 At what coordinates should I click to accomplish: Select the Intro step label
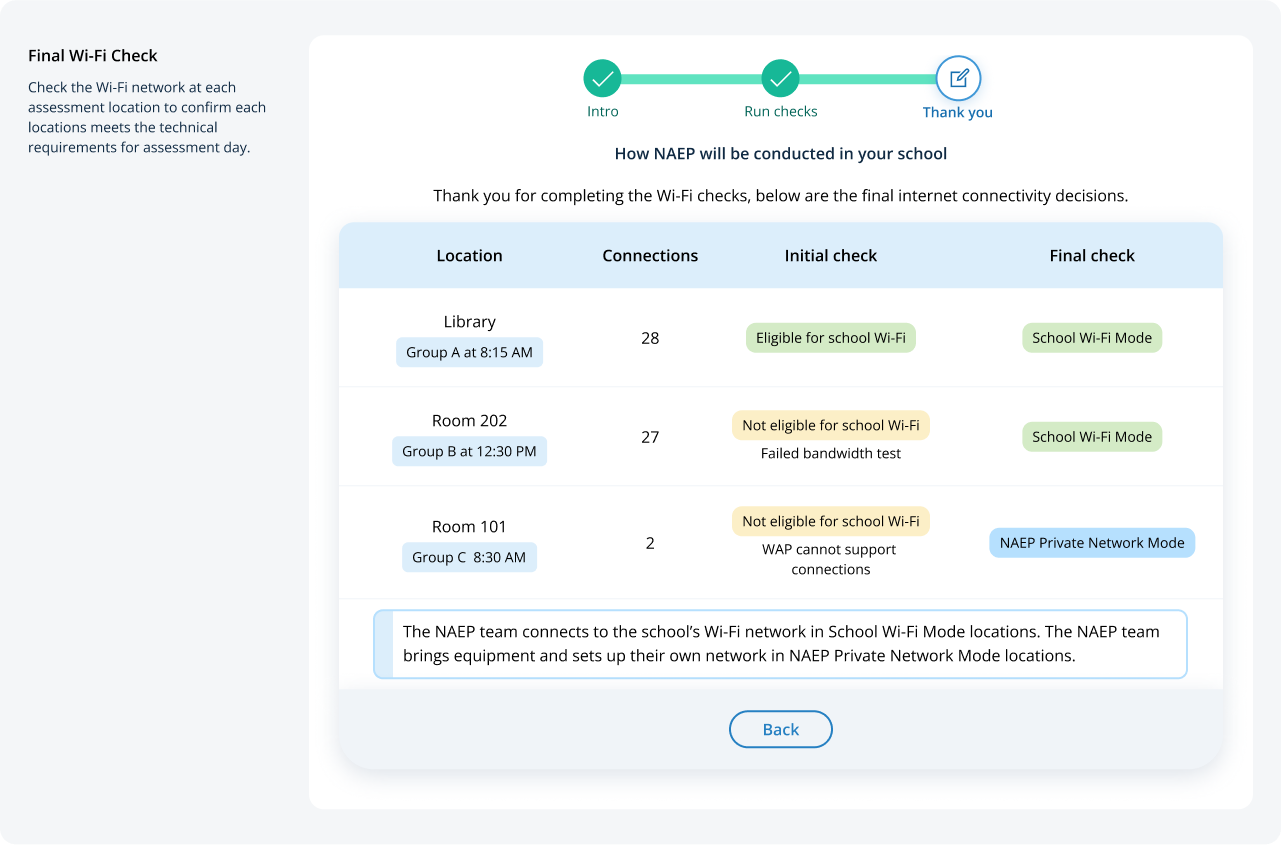point(602,112)
